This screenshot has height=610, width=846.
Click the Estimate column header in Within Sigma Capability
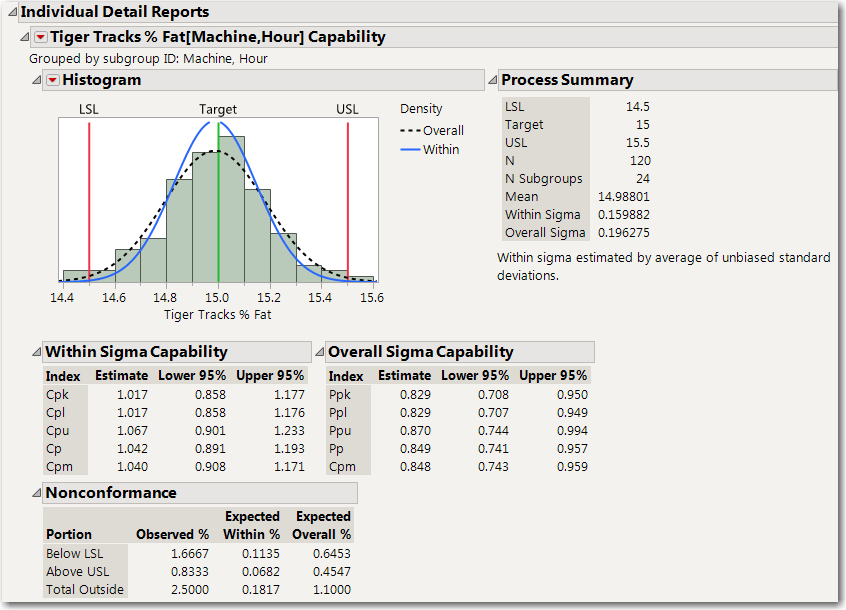[121, 376]
